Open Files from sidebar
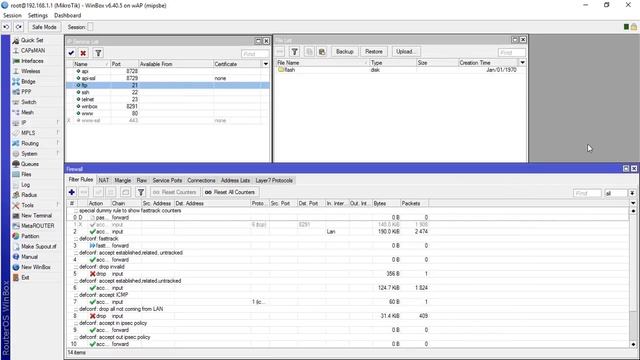 tap(26, 174)
